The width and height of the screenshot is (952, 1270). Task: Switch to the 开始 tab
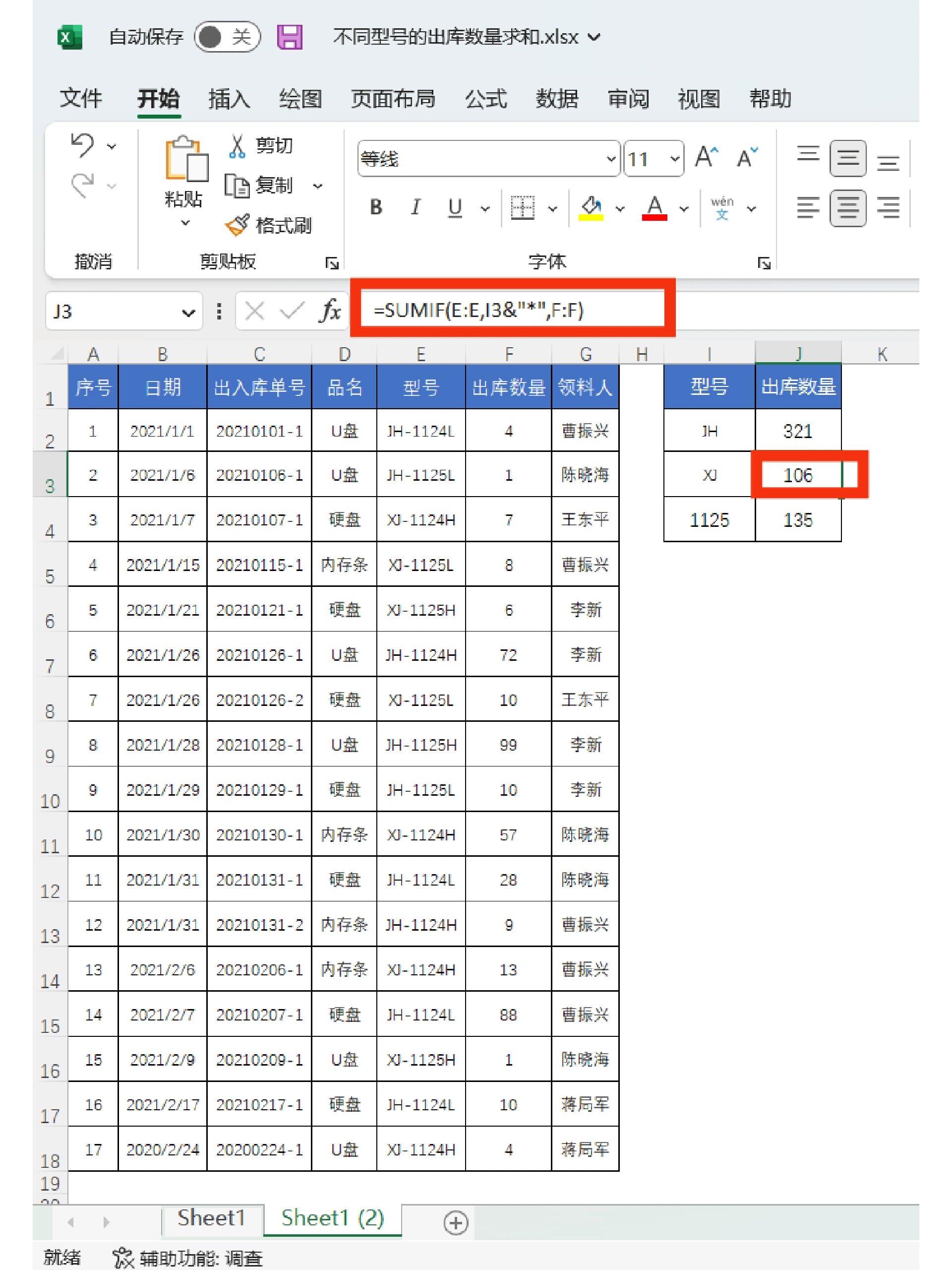click(x=158, y=99)
